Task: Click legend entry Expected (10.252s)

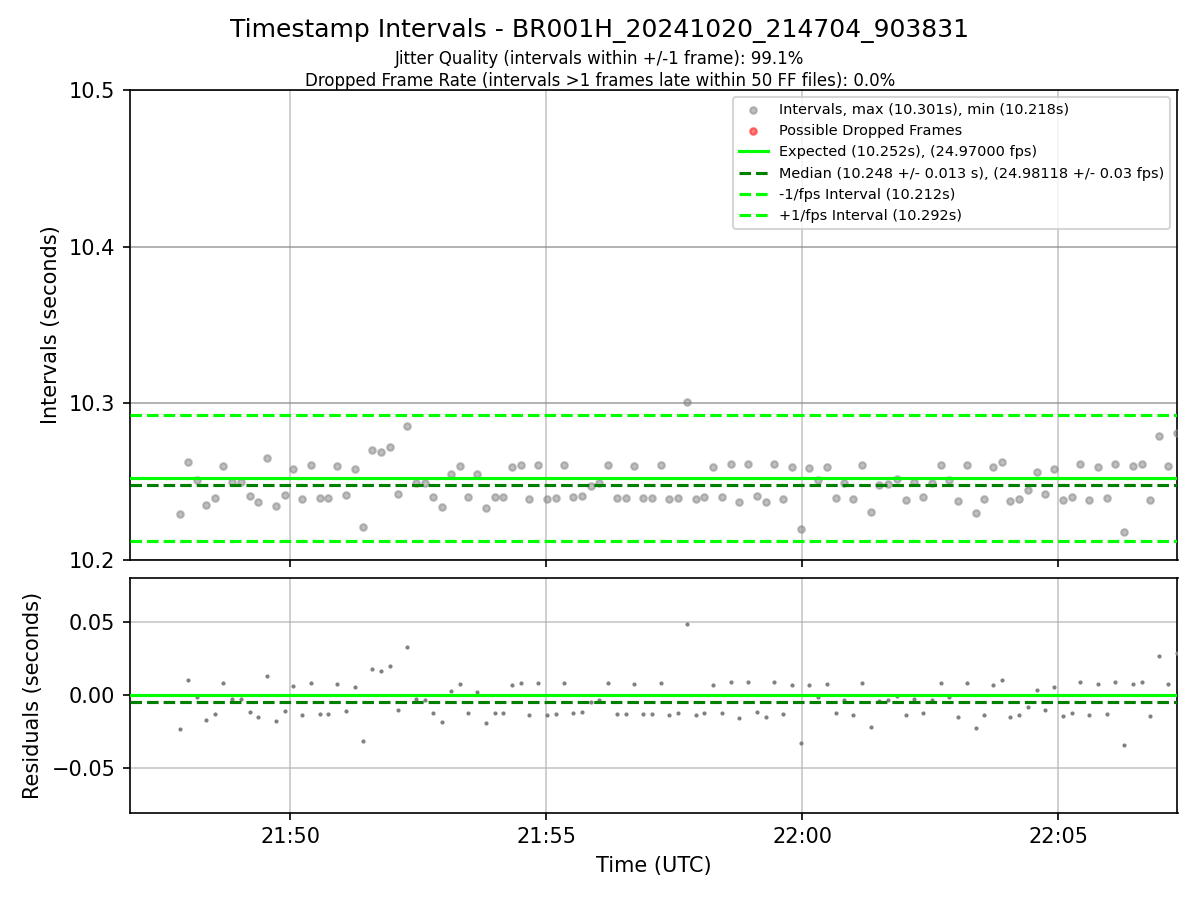Action: pyautogui.click(x=907, y=151)
